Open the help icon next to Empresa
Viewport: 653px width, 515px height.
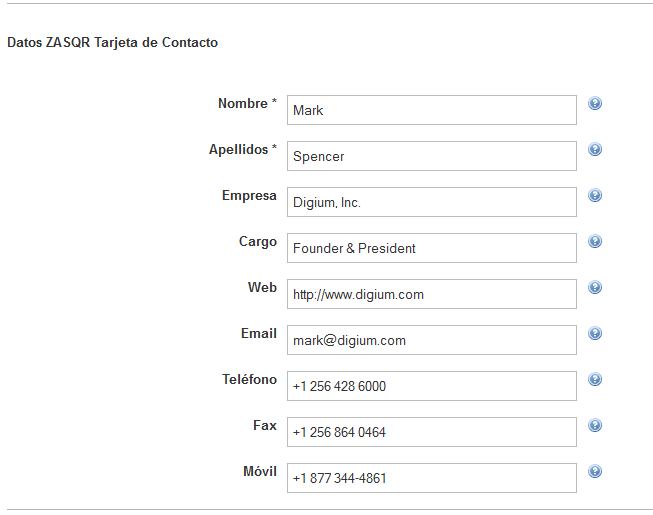tap(595, 196)
